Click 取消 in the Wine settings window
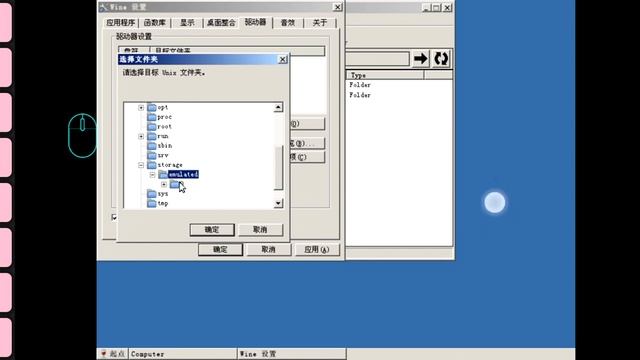The image size is (640, 360). (269, 249)
